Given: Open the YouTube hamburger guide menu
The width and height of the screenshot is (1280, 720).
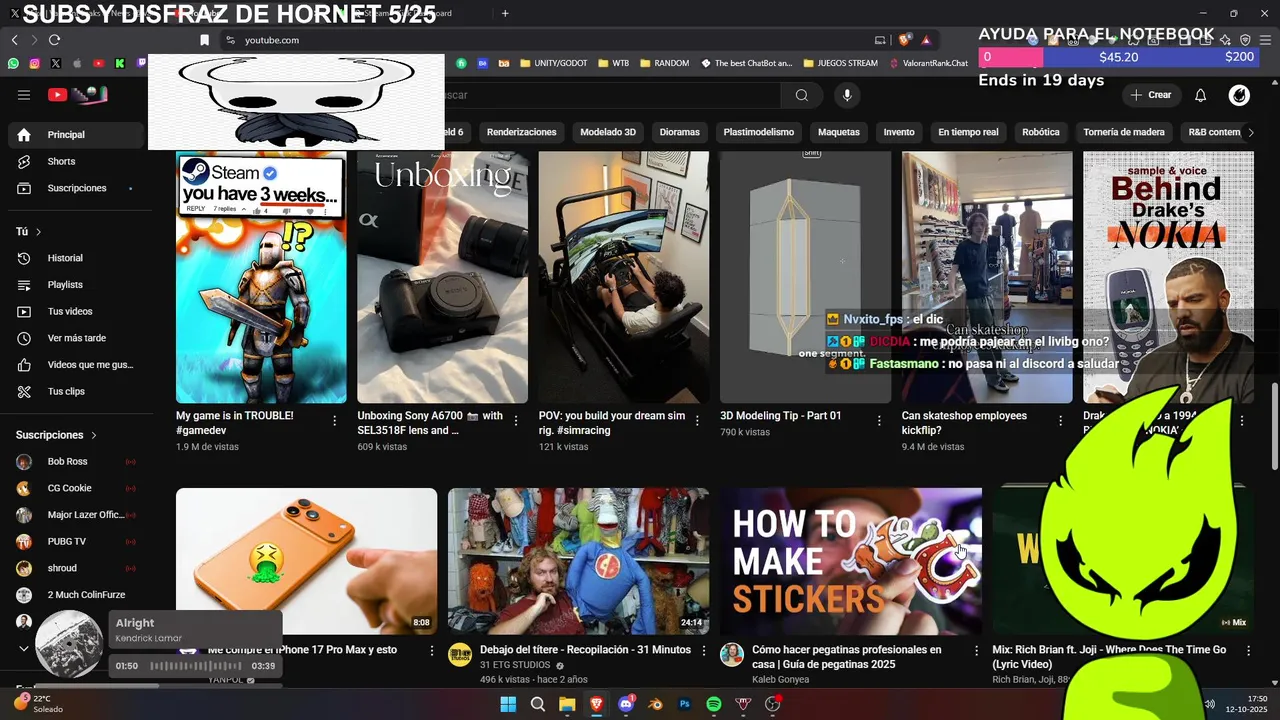Looking at the screenshot, I should point(24,95).
